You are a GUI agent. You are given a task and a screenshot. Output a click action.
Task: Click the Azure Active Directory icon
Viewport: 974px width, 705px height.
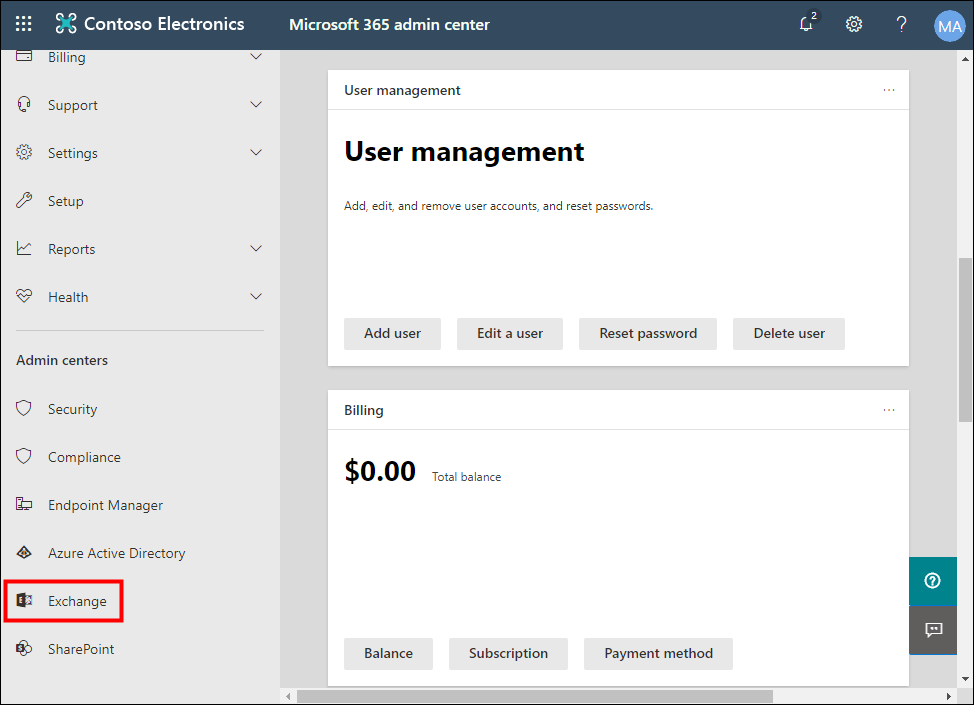coord(24,552)
